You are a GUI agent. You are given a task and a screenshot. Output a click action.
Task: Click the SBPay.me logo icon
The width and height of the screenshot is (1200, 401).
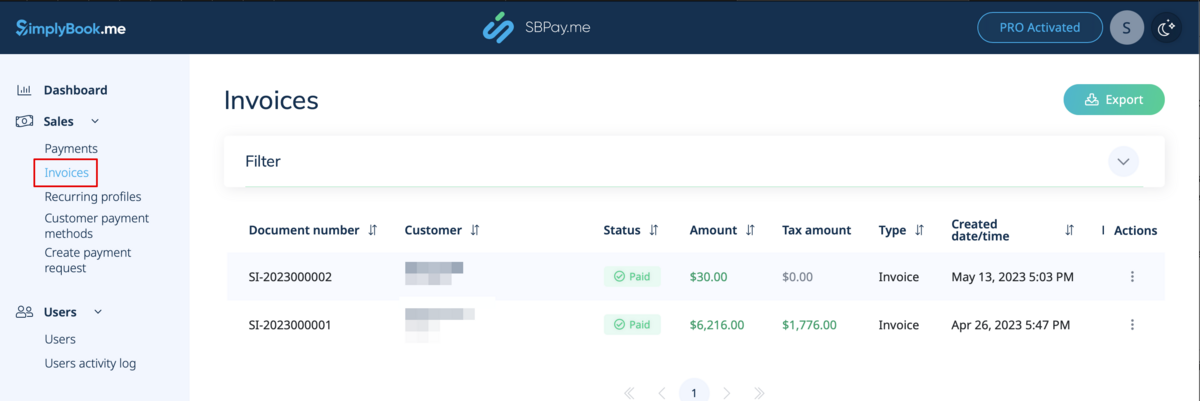click(x=497, y=28)
